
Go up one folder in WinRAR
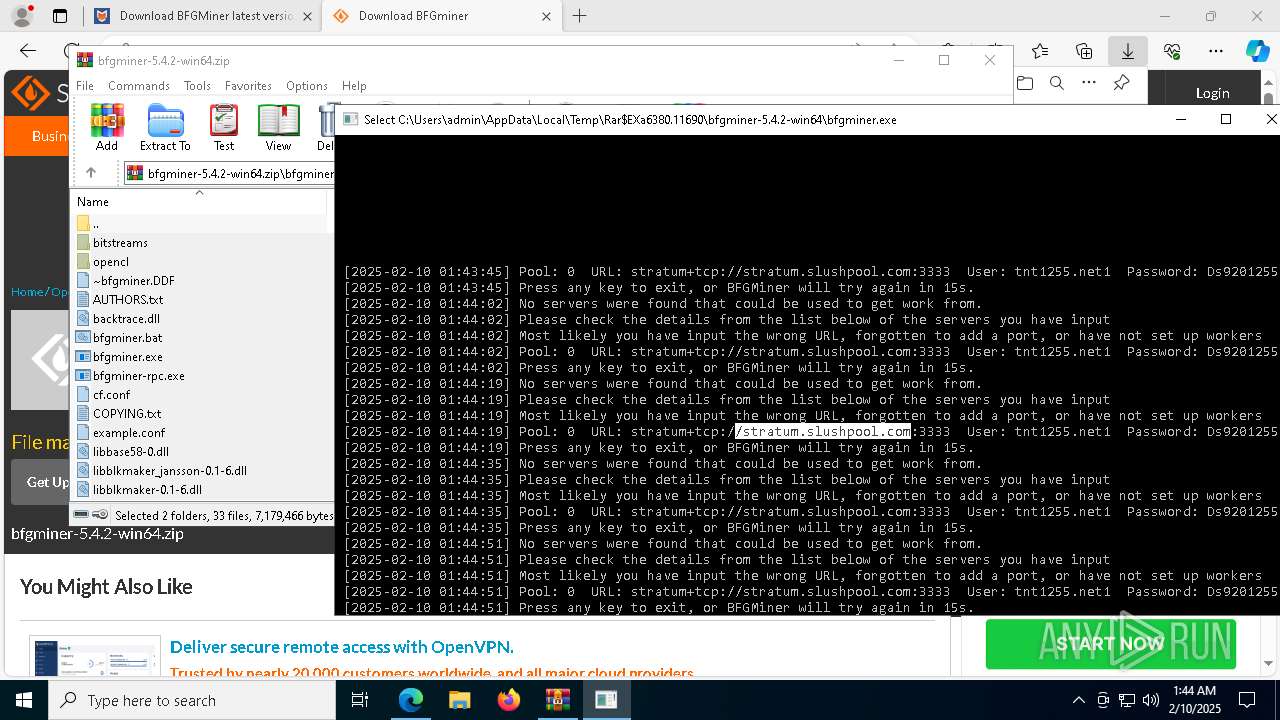point(91,173)
